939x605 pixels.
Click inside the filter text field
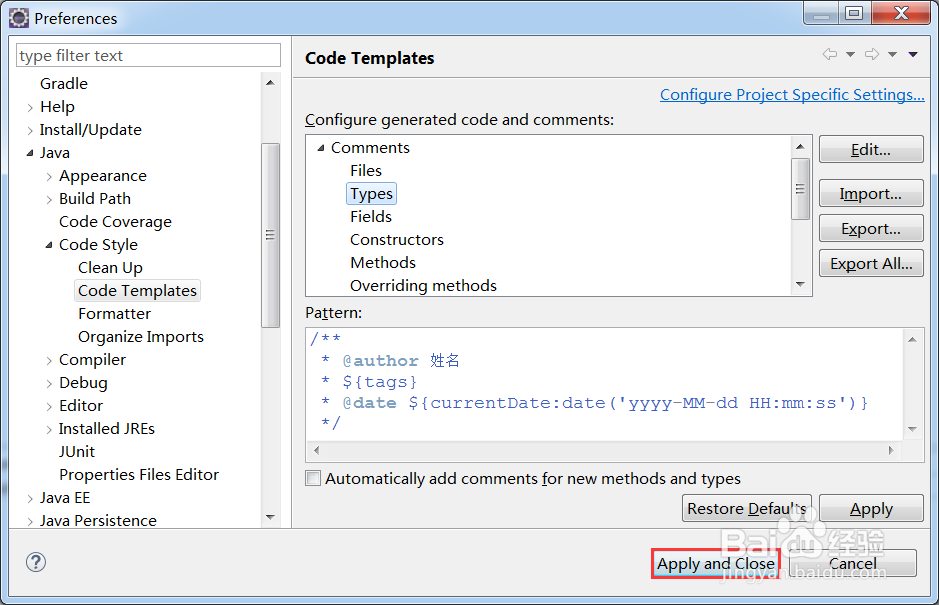click(148, 55)
